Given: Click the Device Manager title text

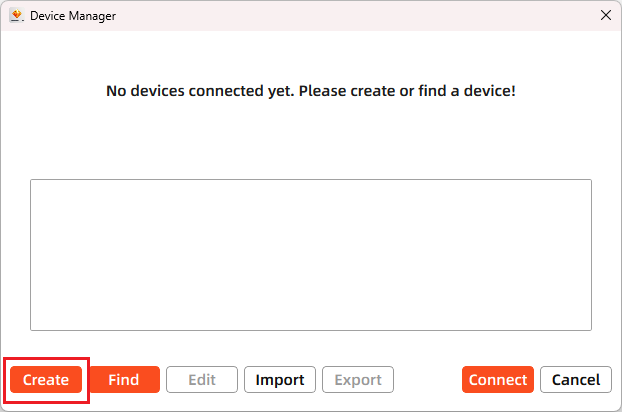Looking at the screenshot, I should coord(73,16).
